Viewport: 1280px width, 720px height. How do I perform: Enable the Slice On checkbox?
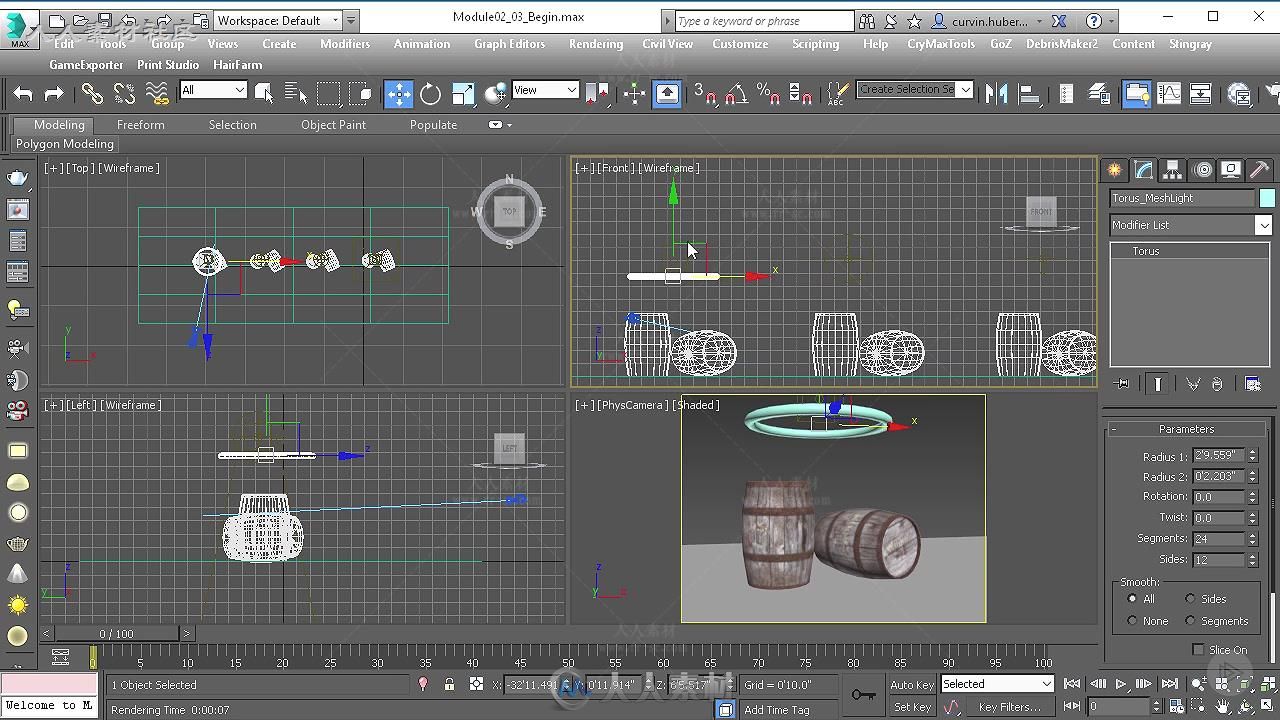coord(1198,650)
